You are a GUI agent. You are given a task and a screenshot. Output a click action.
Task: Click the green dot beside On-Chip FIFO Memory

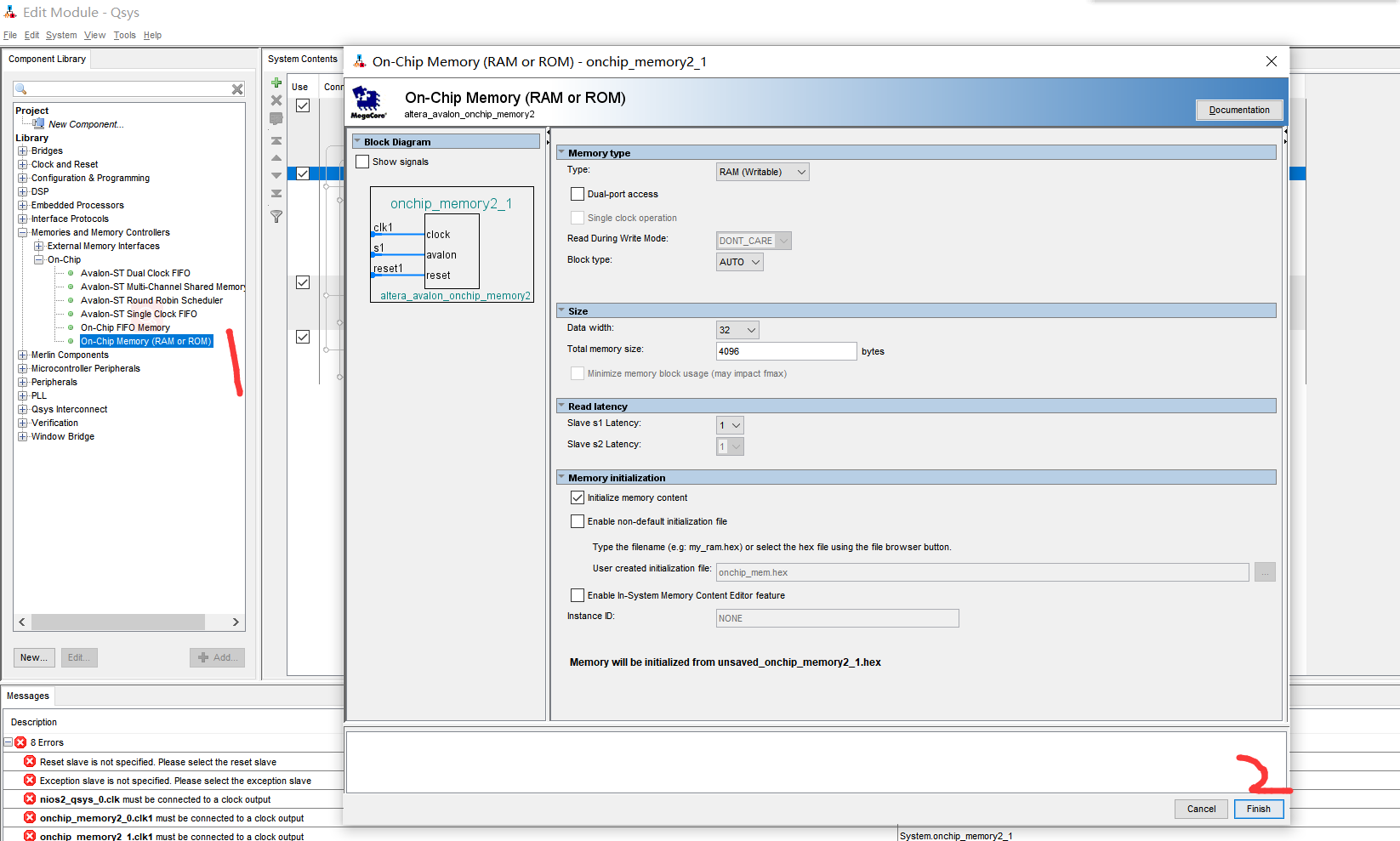pos(71,327)
